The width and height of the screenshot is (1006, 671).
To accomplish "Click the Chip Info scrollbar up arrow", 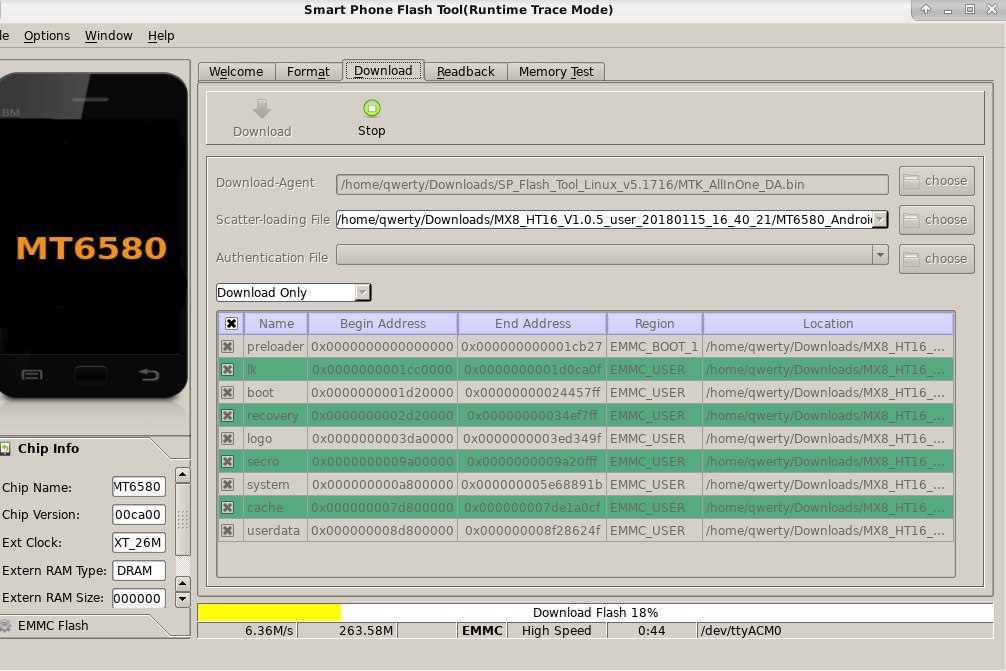I will click(x=182, y=475).
